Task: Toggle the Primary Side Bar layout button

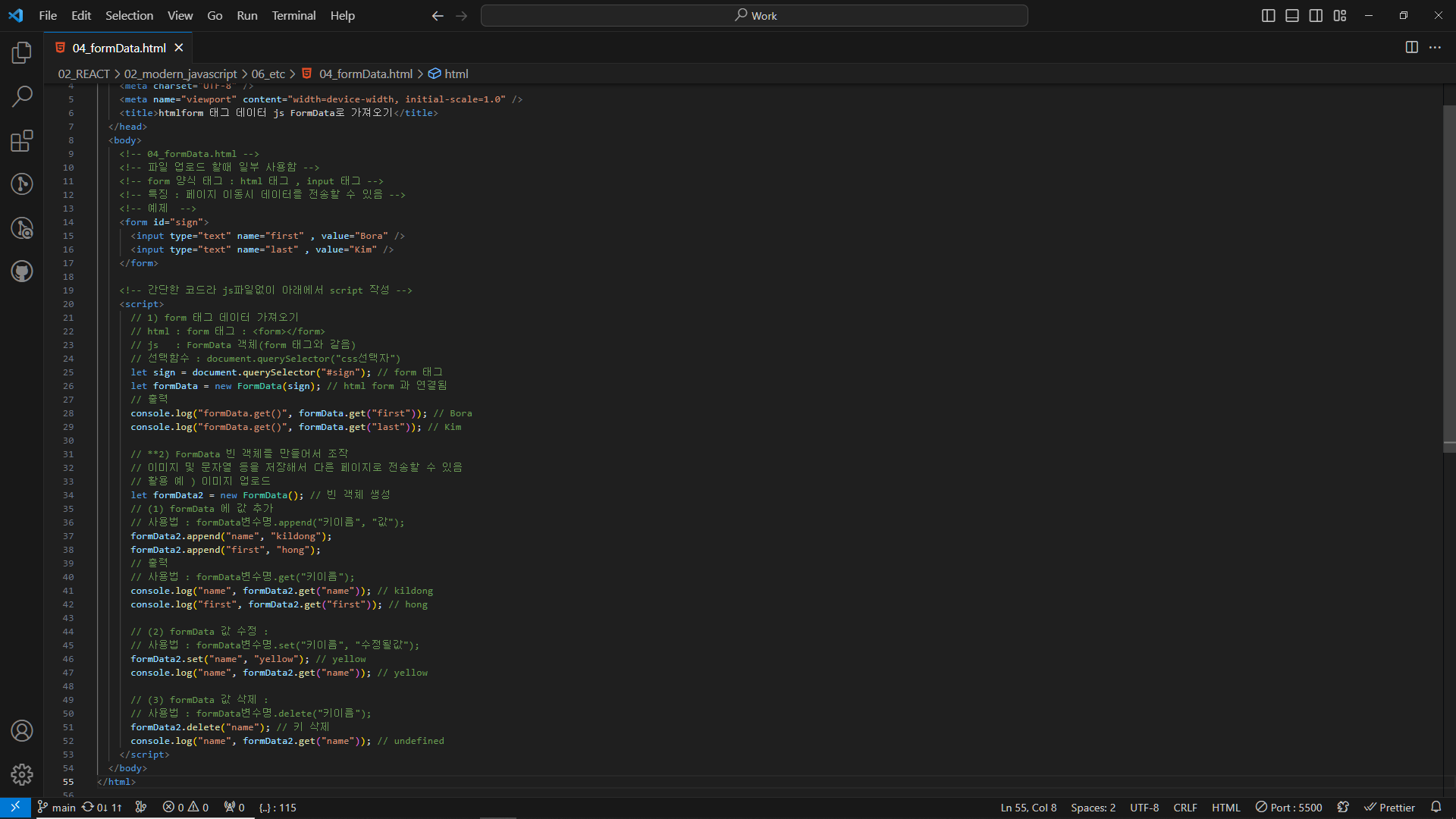Action: (x=1268, y=15)
